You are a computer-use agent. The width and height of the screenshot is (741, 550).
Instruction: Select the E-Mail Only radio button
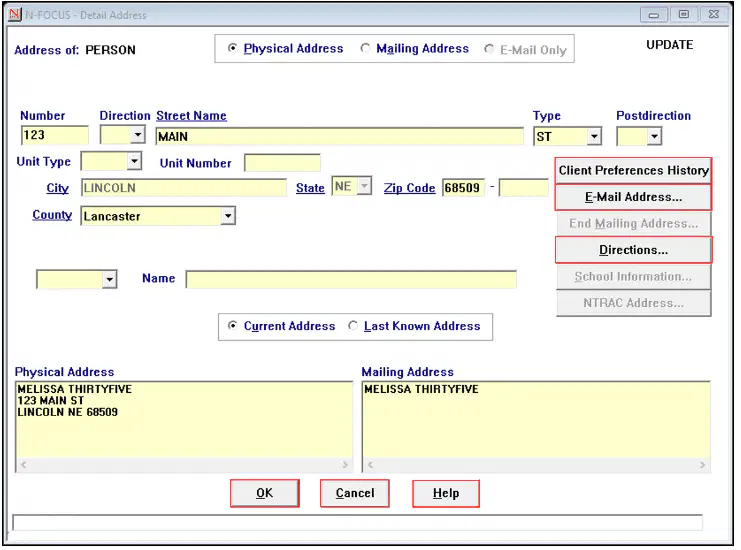click(489, 49)
